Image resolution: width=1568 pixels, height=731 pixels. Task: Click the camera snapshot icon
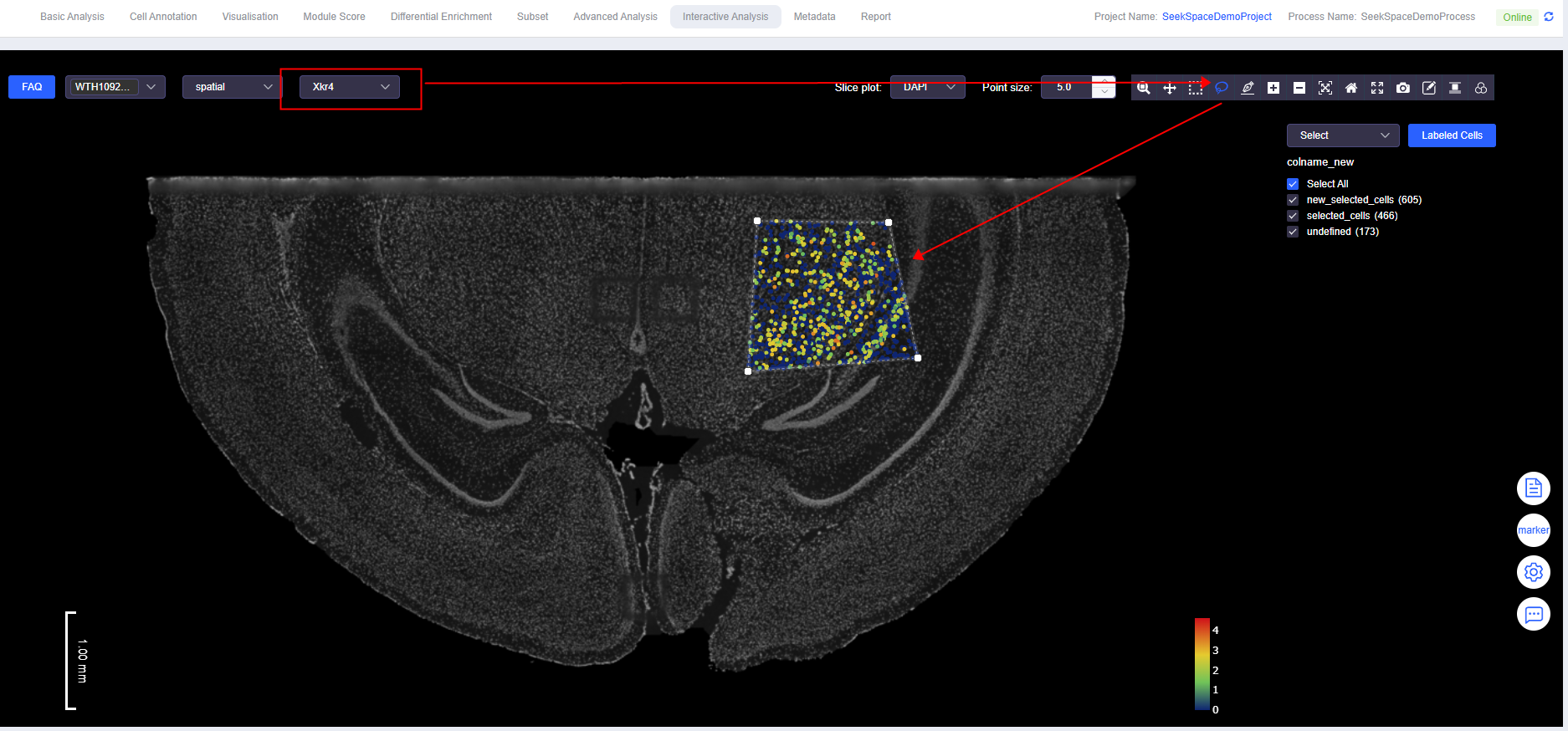point(1403,88)
